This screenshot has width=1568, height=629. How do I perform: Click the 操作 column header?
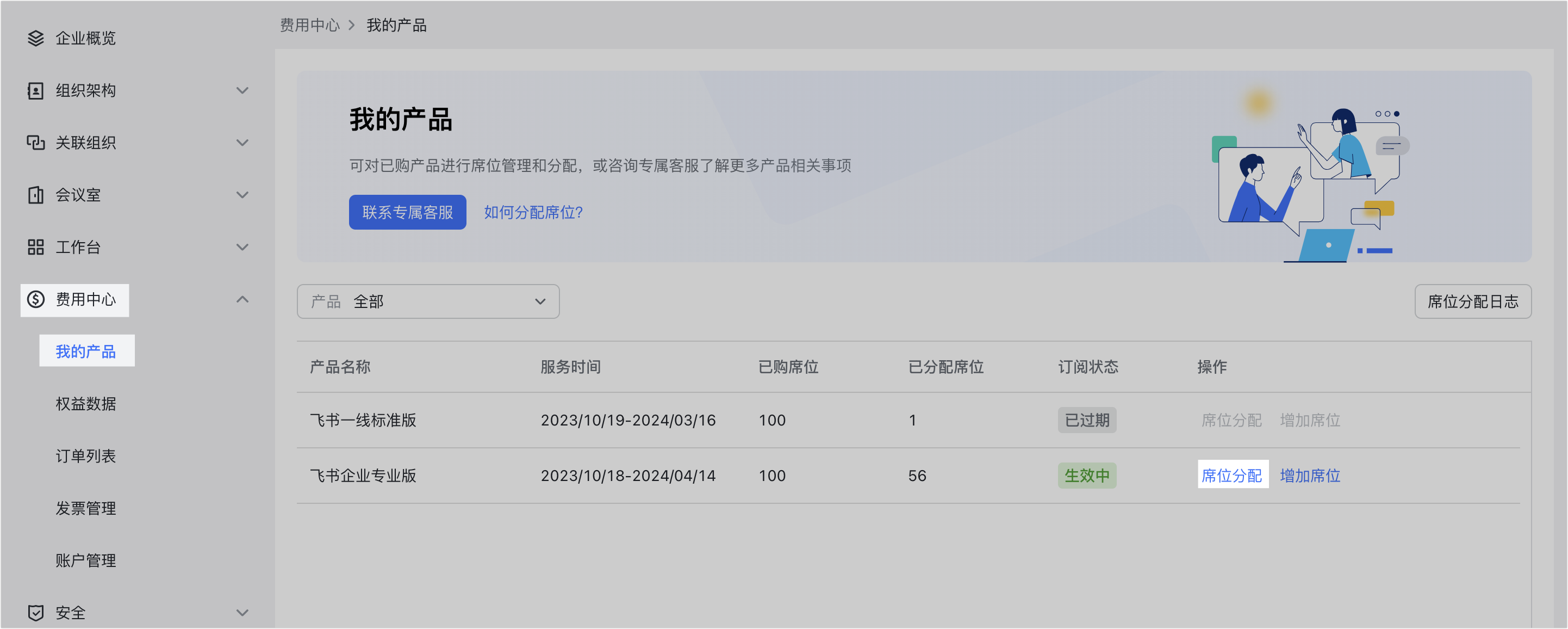tap(1212, 367)
